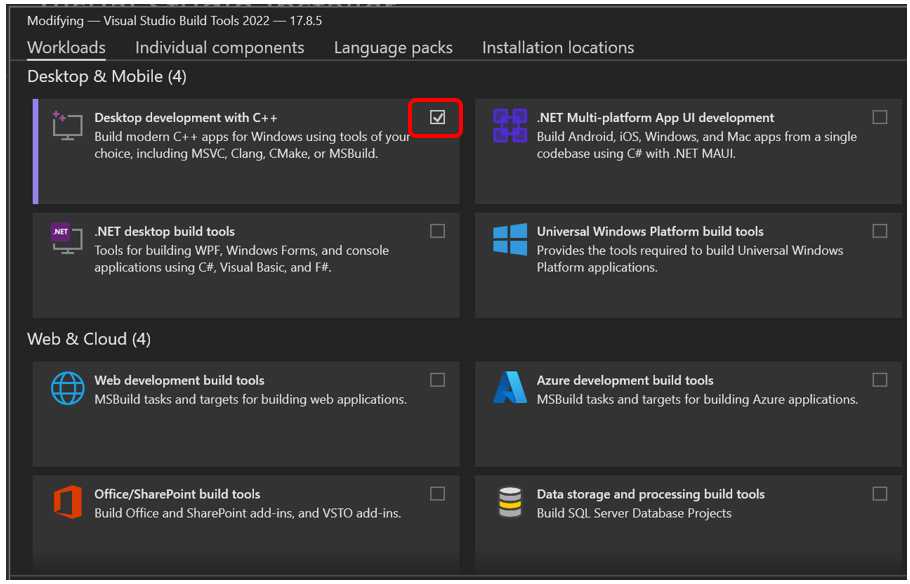Screen dimensions: 910x584
Task: Tick the Universal Windows Platform build tools checkbox
Action: pos(879,231)
